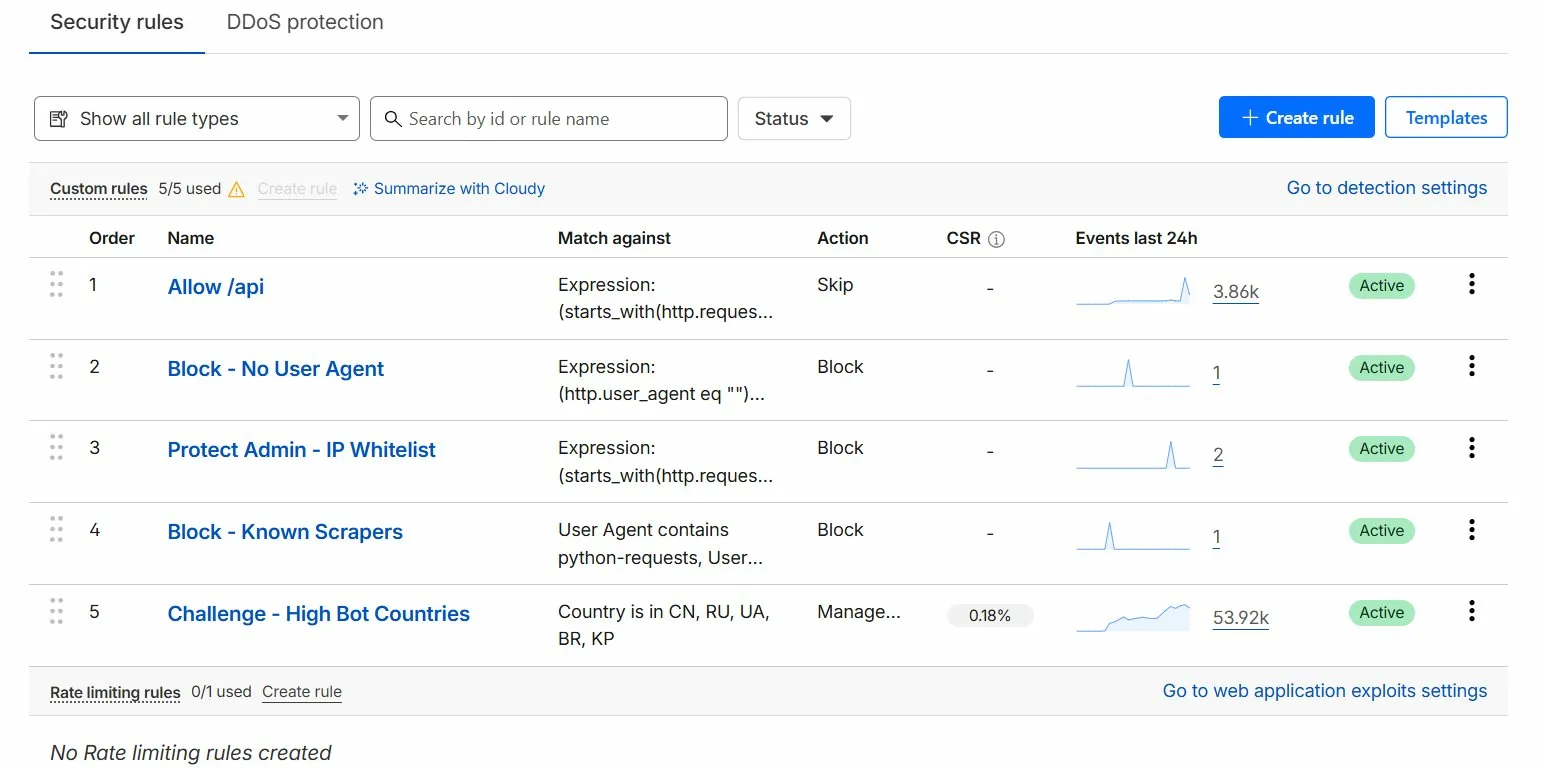Click the events sparkline for Allow /api
The width and height of the screenshot is (1550, 769).
[1134, 290]
